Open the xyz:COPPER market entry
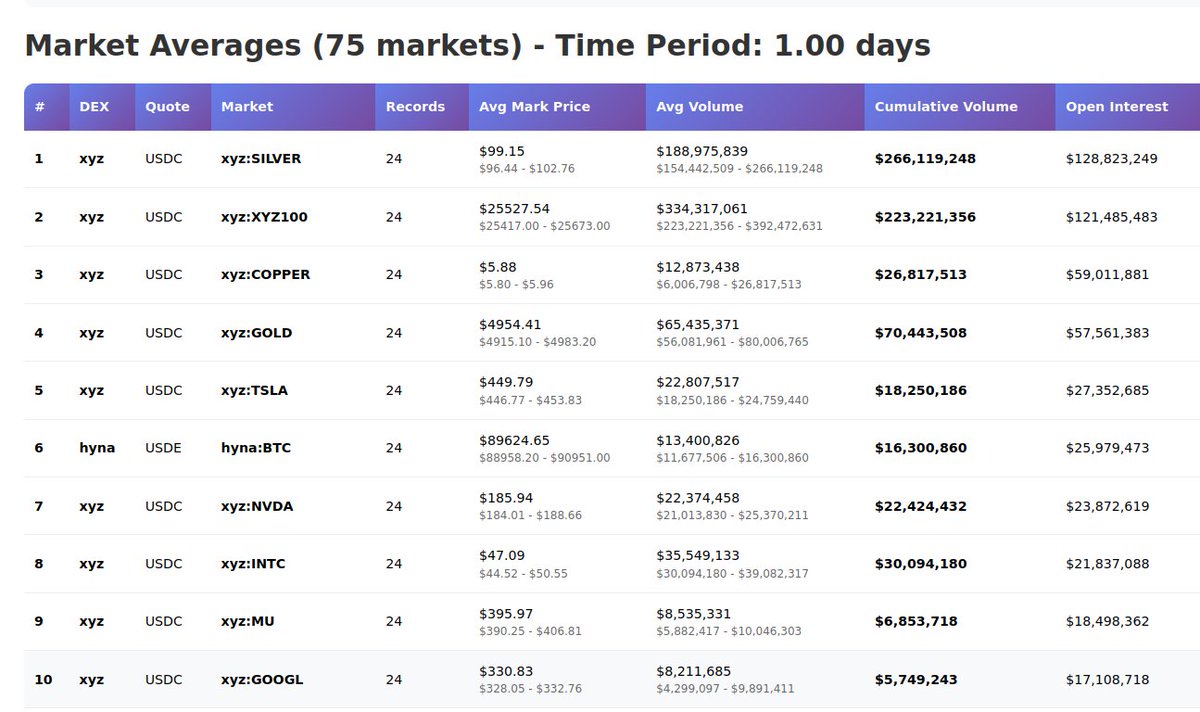 (263, 274)
